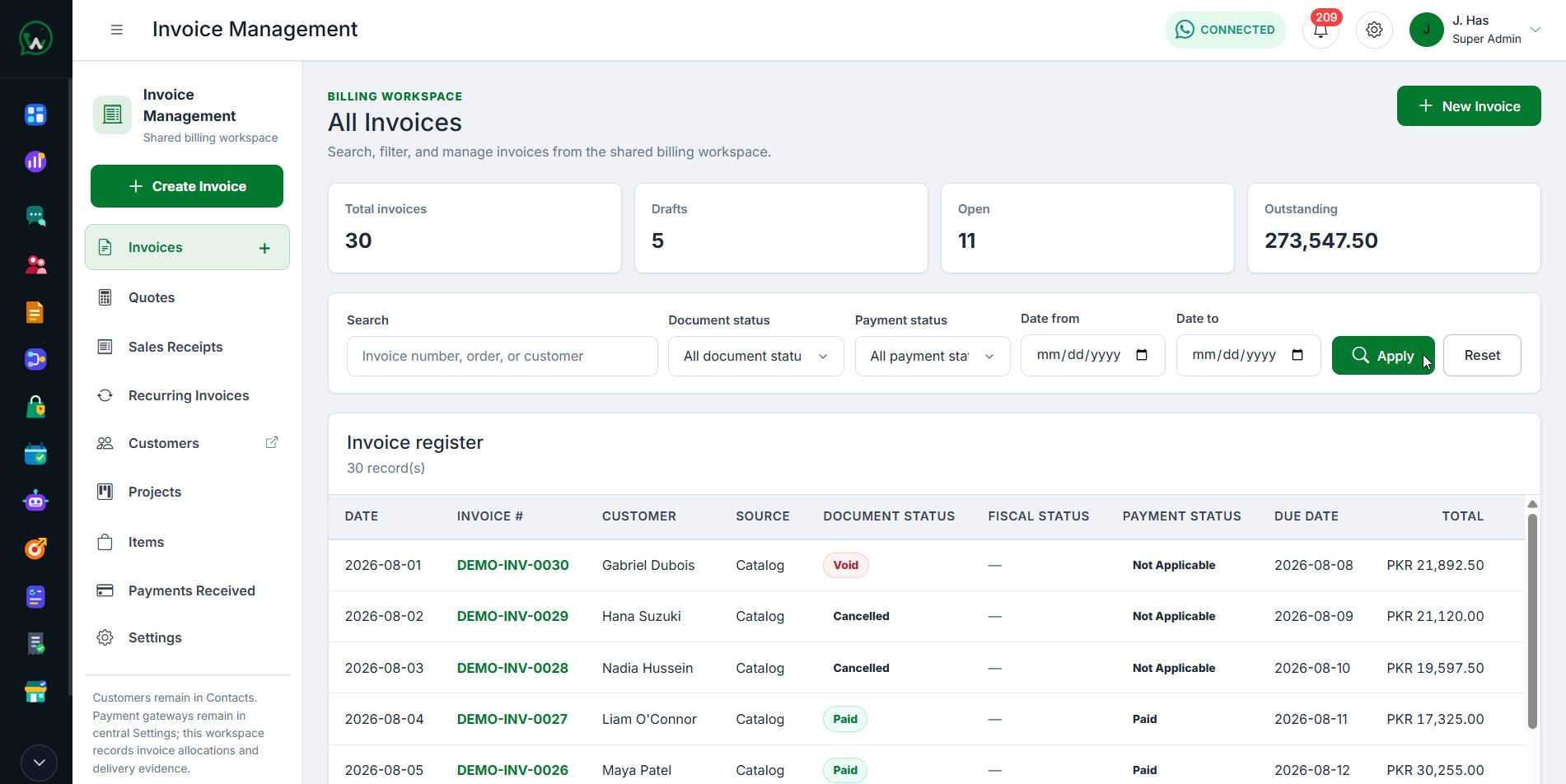Image resolution: width=1566 pixels, height=784 pixels.
Task: Click the Open invoices summary card
Action: click(x=1087, y=228)
